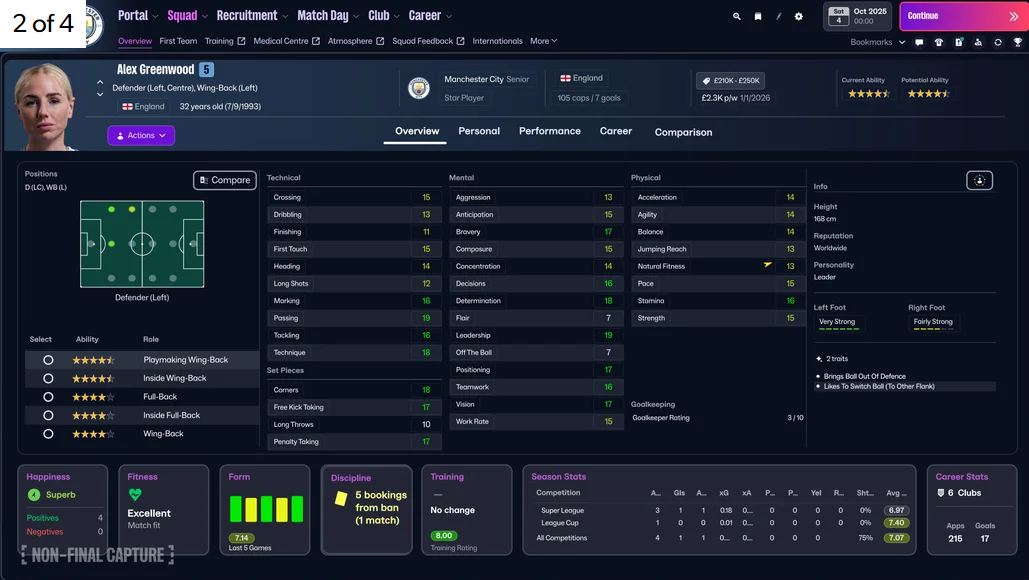Click the yellow card discipline icon
Image resolution: width=1029 pixels, height=580 pixels.
click(341, 499)
